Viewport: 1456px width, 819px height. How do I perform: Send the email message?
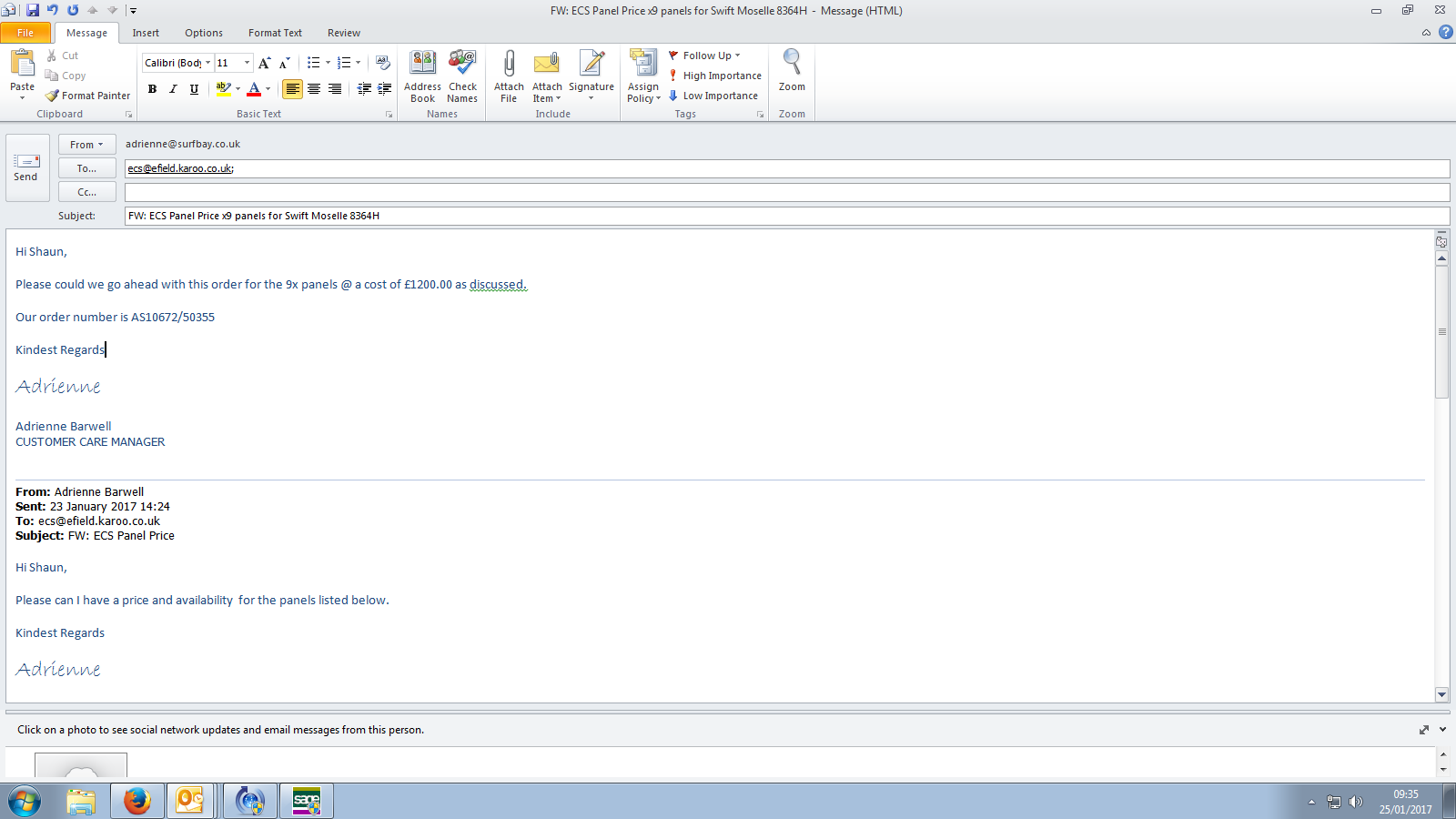point(25,167)
